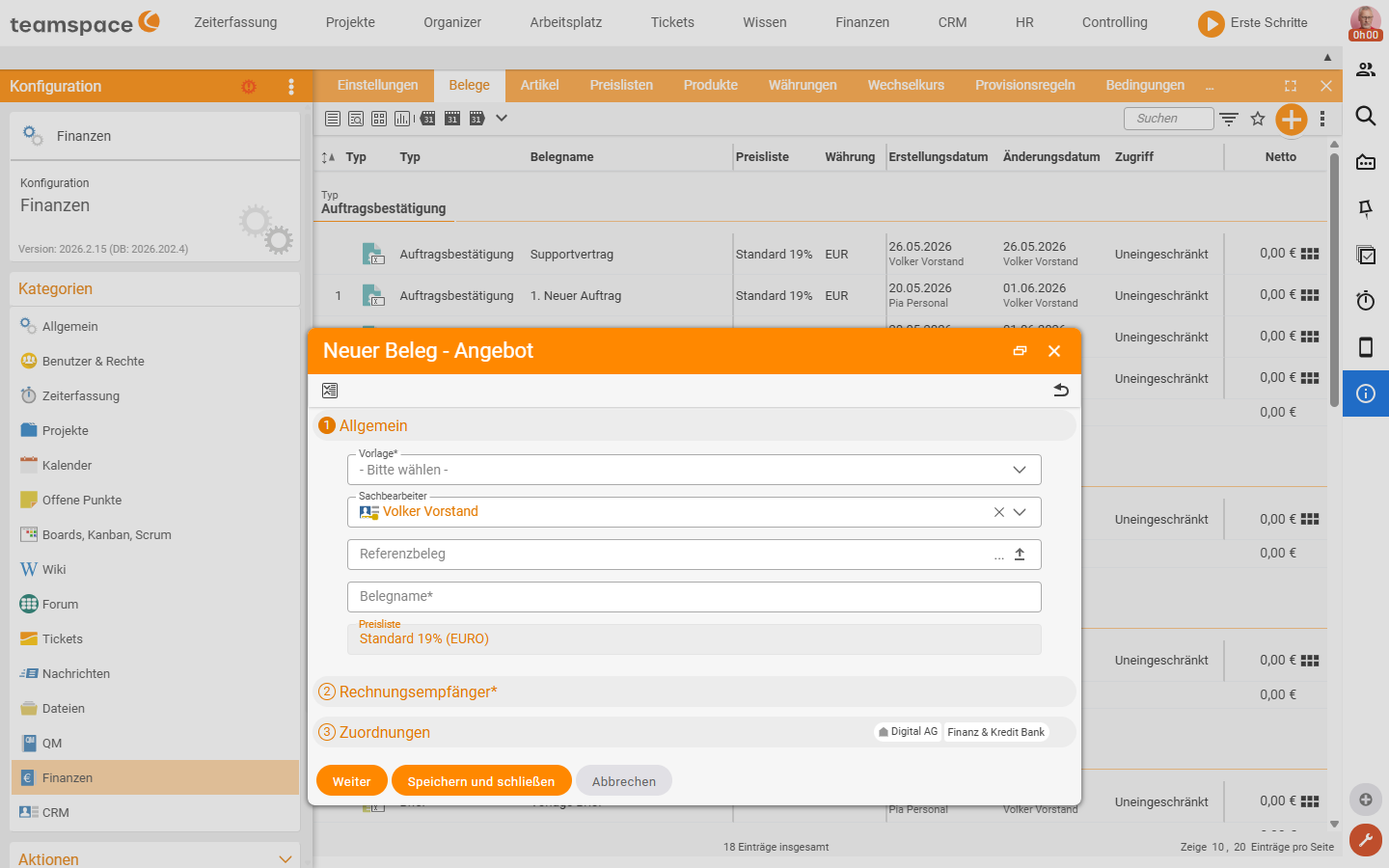Viewport: 1389px width, 868px height.
Task: Click the upload icon in Referenzbeleg field
Action: point(1020,555)
